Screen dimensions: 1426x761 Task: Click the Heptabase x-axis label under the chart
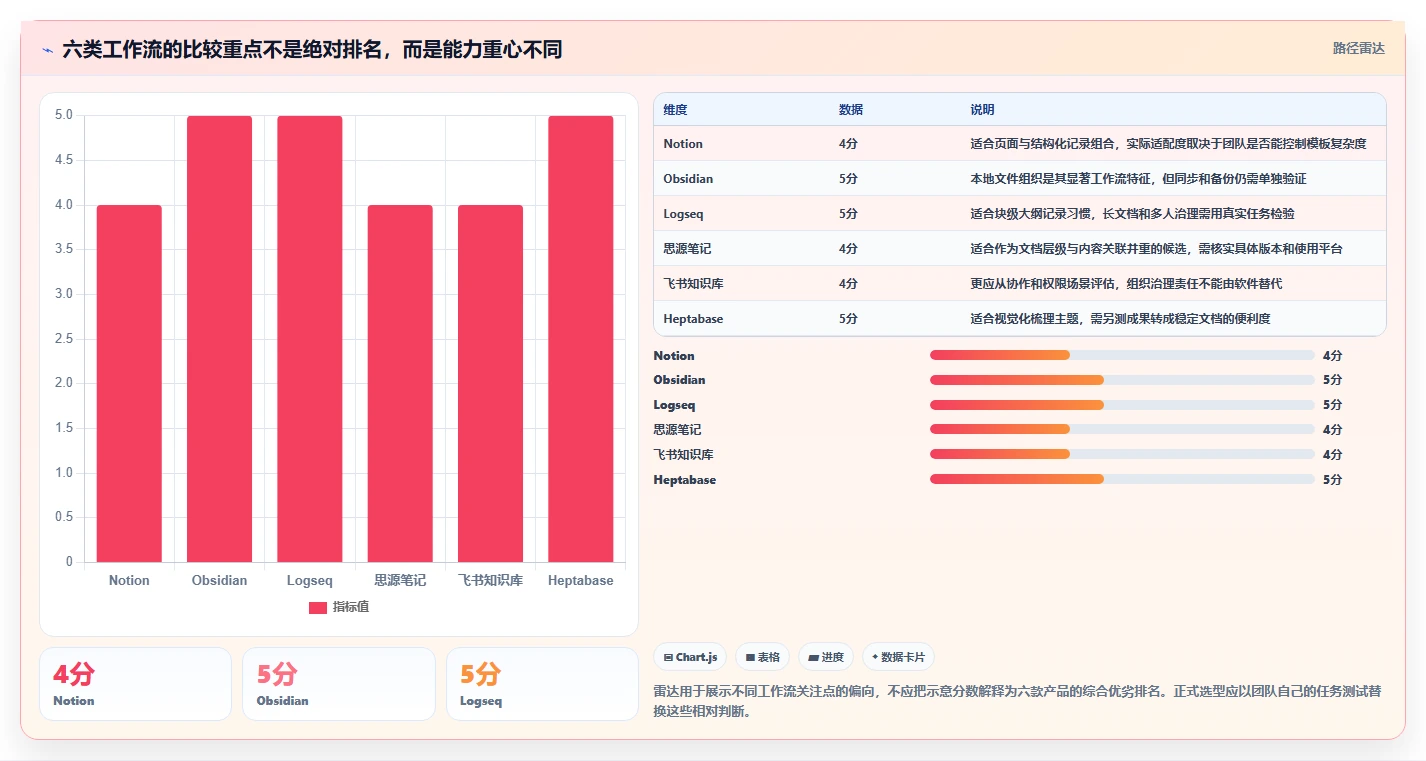pyautogui.click(x=581, y=581)
